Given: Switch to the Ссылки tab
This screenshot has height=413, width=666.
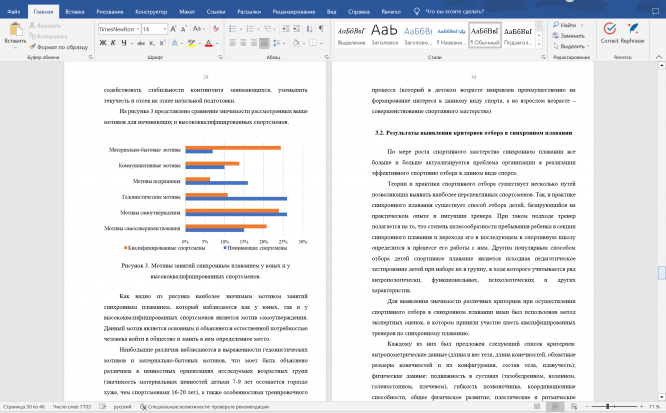Looking at the screenshot, I should point(216,11).
